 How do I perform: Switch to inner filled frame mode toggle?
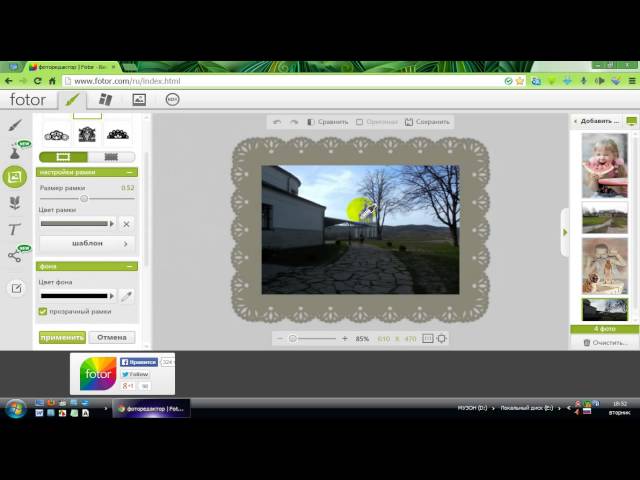(111, 157)
